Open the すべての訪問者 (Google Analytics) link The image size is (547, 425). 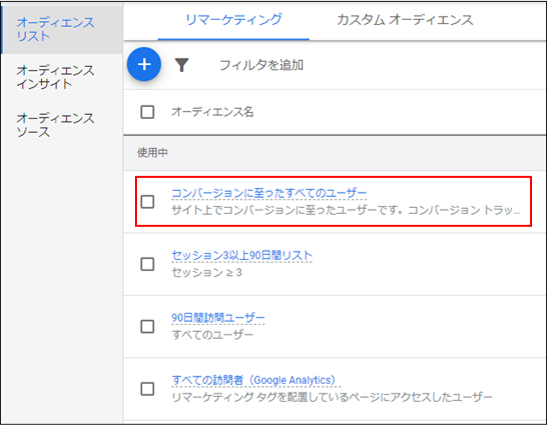point(254,380)
